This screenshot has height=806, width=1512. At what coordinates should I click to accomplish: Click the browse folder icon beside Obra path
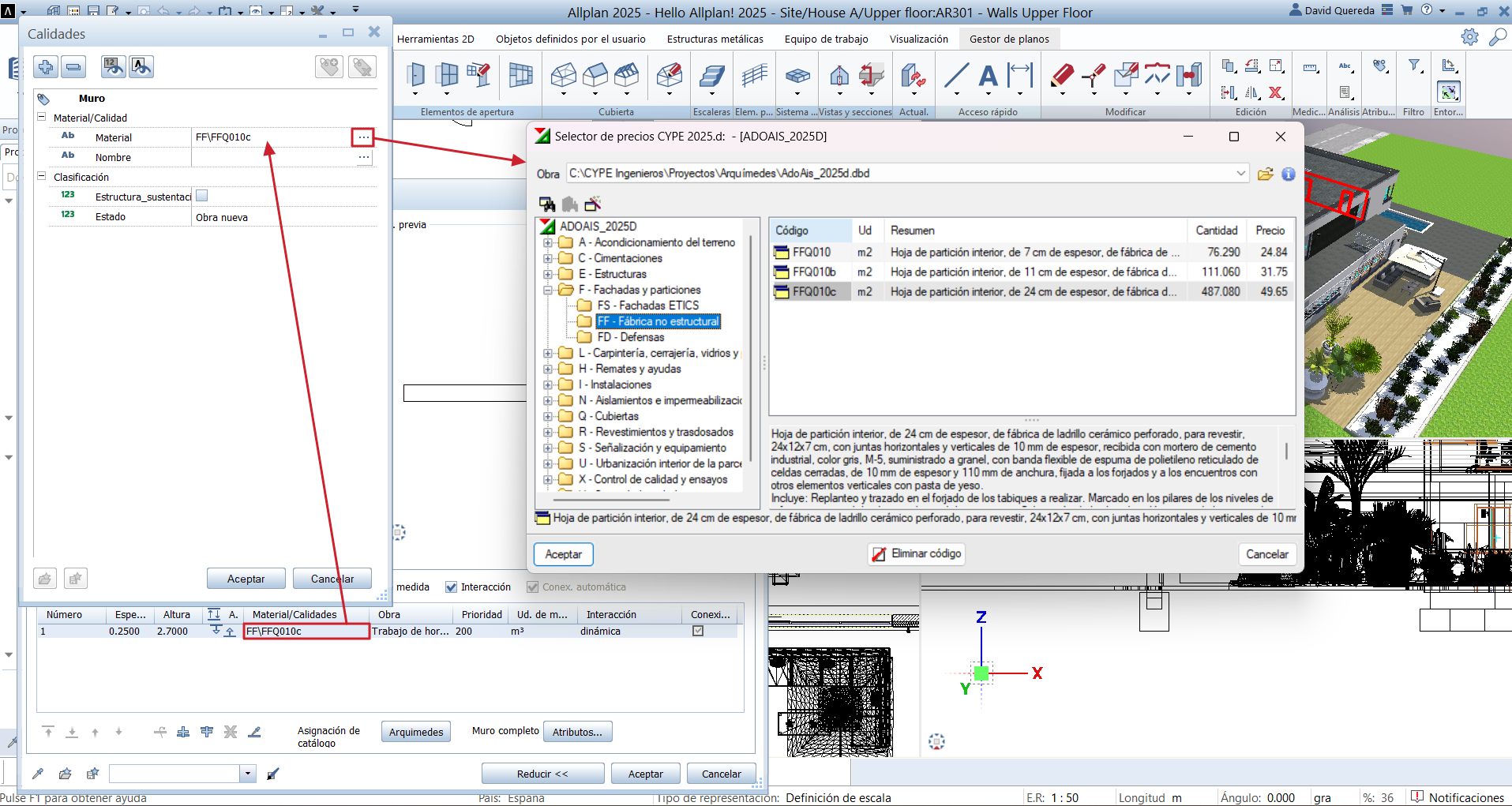pos(1265,174)
